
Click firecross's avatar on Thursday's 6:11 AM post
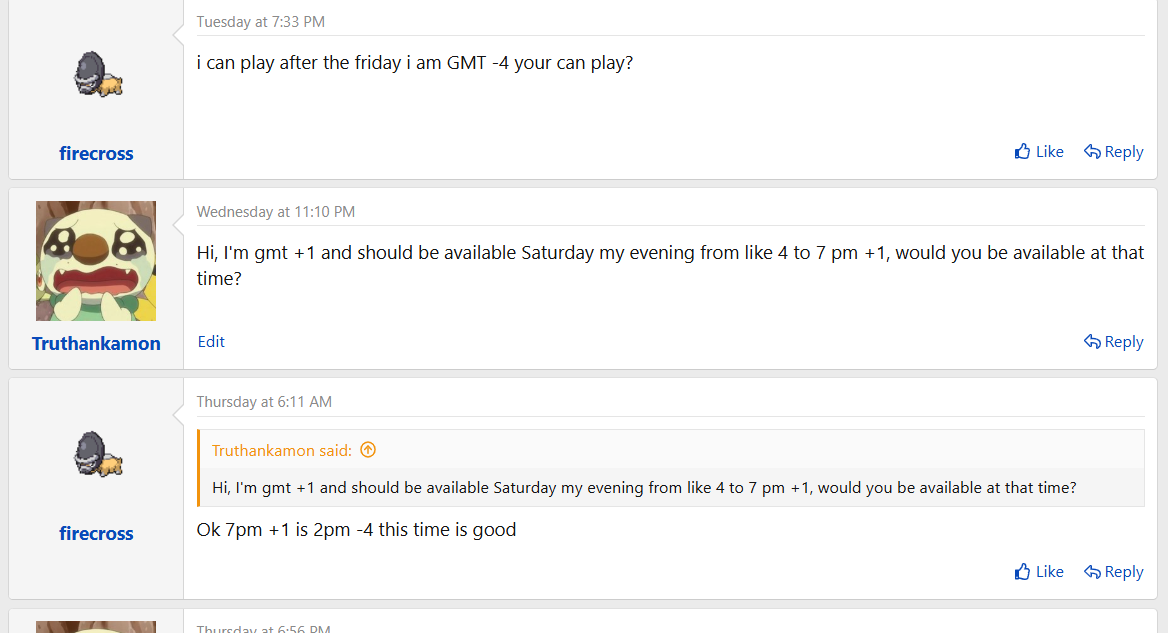[x=97, y=455]
